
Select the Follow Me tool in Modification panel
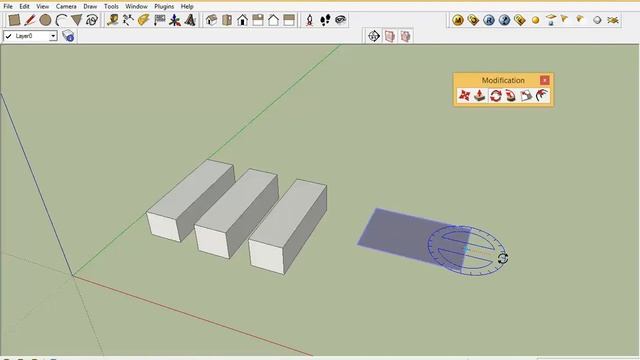[511, 96]
